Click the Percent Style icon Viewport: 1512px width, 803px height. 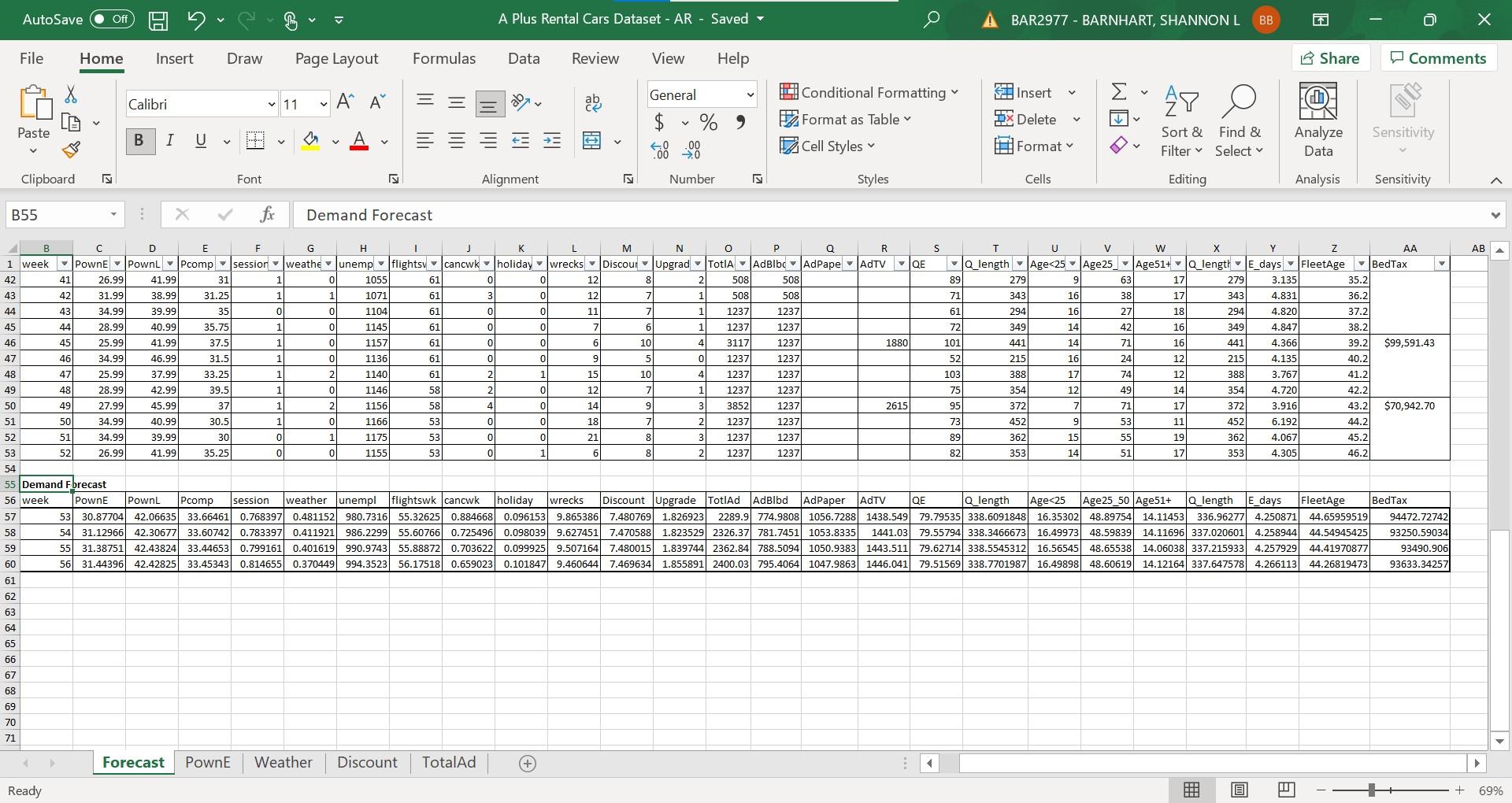(708, 123)
